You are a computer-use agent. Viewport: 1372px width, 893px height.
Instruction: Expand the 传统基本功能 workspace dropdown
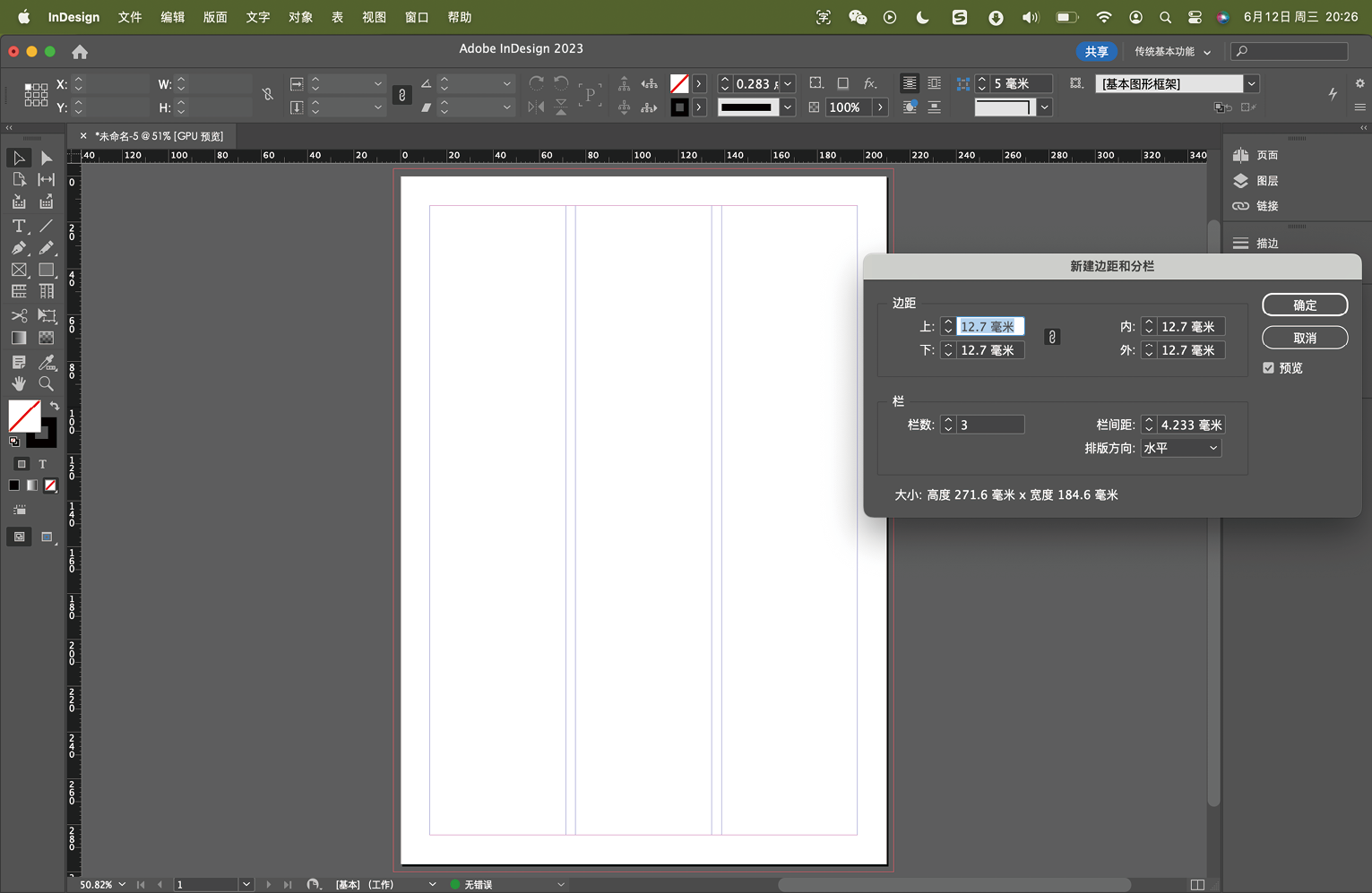pos(1172,52)
